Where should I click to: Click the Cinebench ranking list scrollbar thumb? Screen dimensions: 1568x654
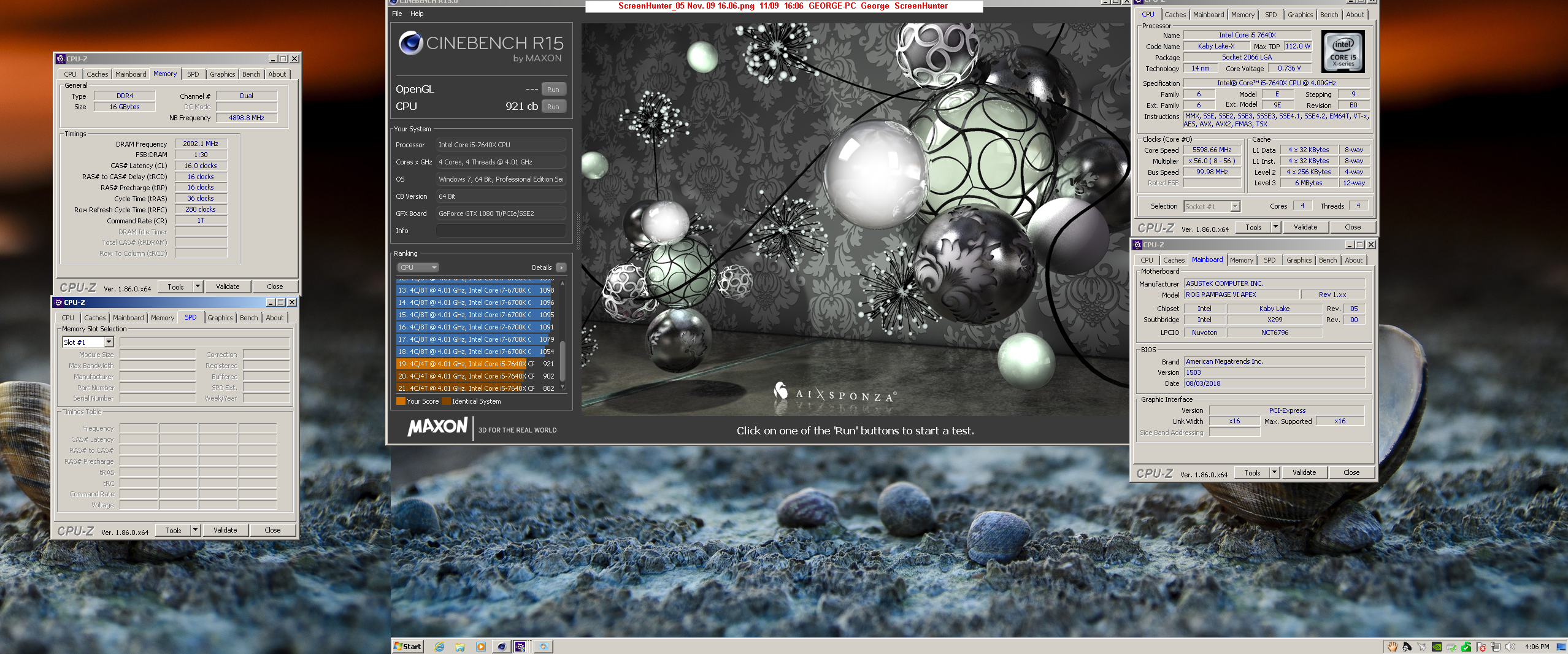point(562,362)
